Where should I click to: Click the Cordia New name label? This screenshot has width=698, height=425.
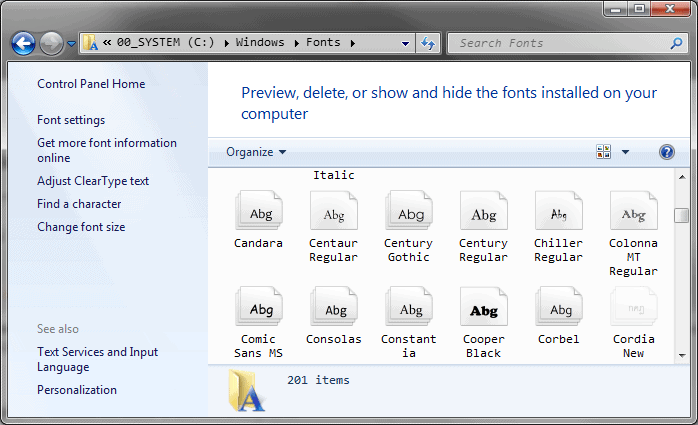coord(633,346)
